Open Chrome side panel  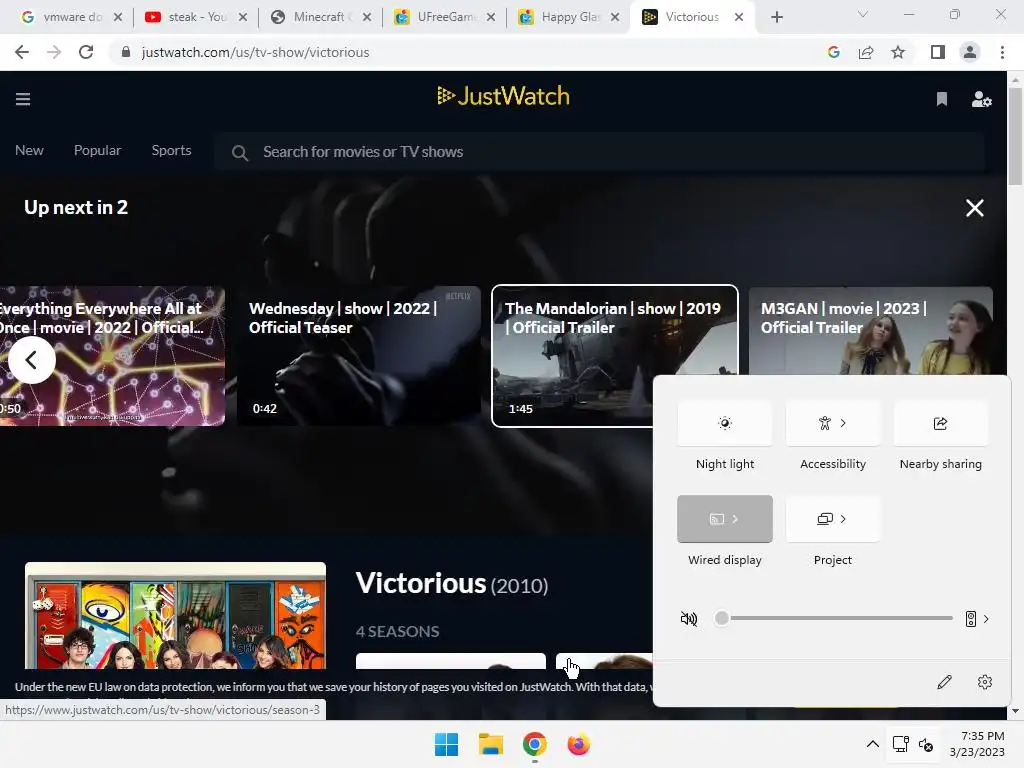point(938,52)
